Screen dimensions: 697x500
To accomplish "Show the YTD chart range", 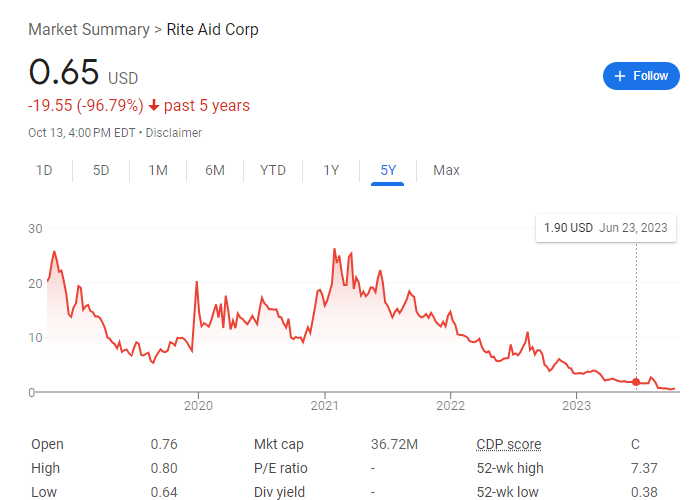I will [273, 170].
